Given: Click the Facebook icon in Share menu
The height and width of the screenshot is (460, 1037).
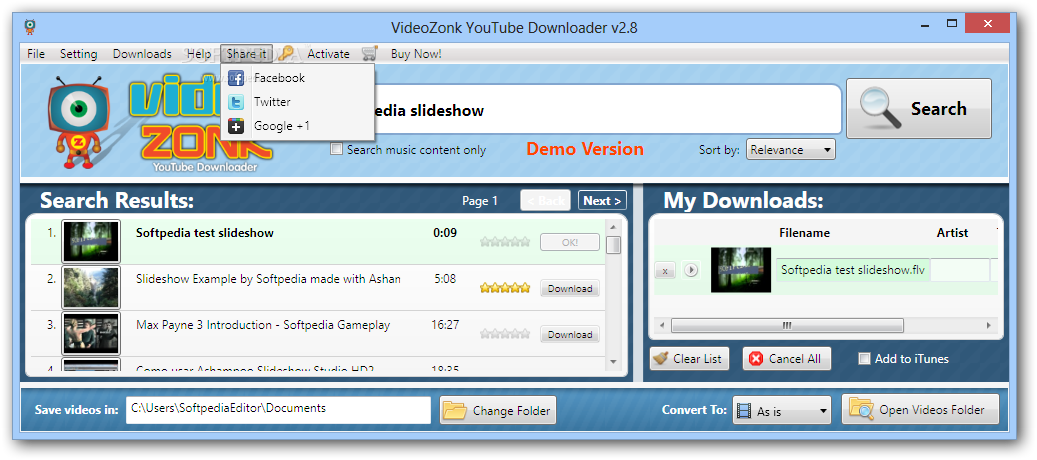Looking at the screenshot, I should coord(235,78).
